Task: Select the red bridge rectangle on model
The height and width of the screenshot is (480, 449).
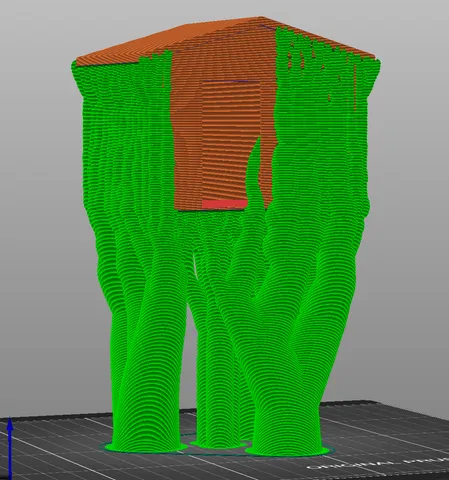Action: click(x=225, y=204)
